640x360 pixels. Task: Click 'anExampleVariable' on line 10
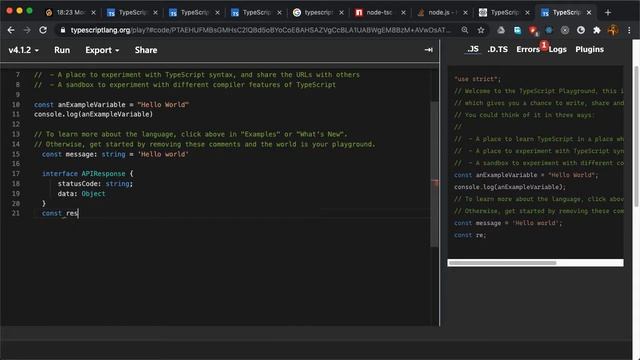pyautogui.click(x=91, y=104)
